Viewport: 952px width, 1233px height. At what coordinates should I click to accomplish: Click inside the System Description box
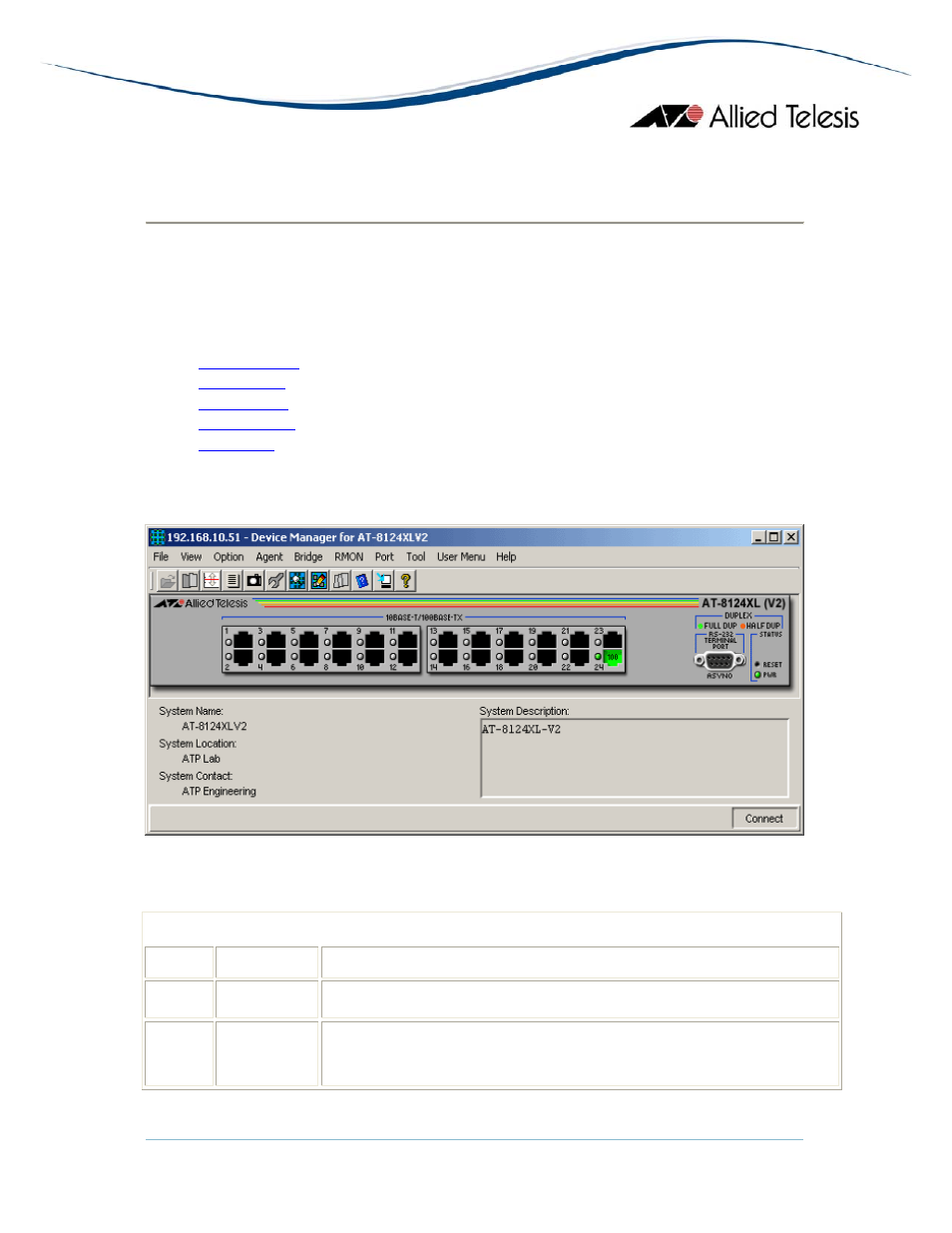pyautogui.click(x=635, y=758)
